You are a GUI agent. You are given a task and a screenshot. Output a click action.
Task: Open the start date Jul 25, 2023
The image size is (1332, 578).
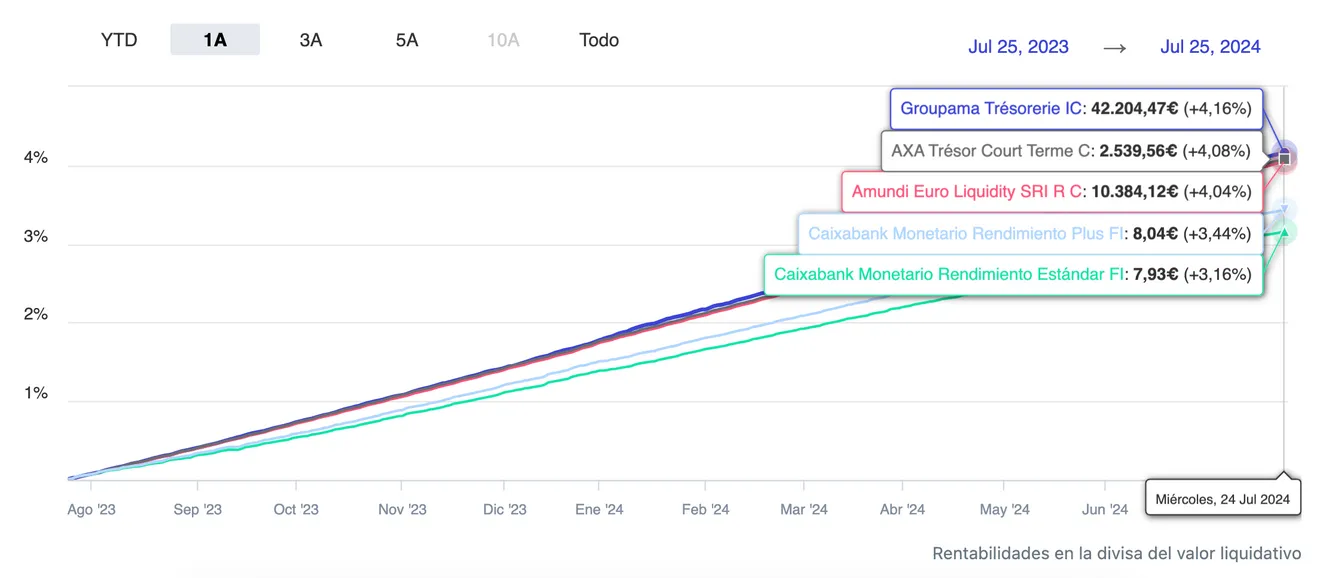[1018, 47]
